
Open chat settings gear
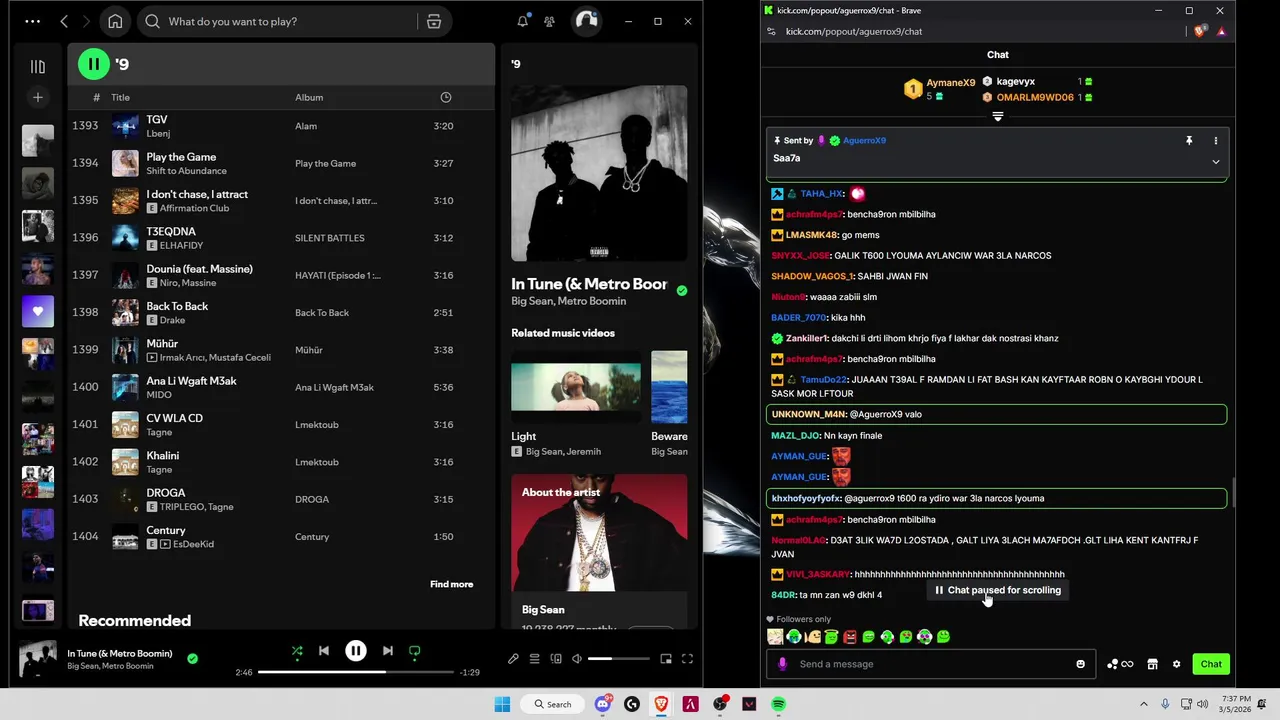1176,664
